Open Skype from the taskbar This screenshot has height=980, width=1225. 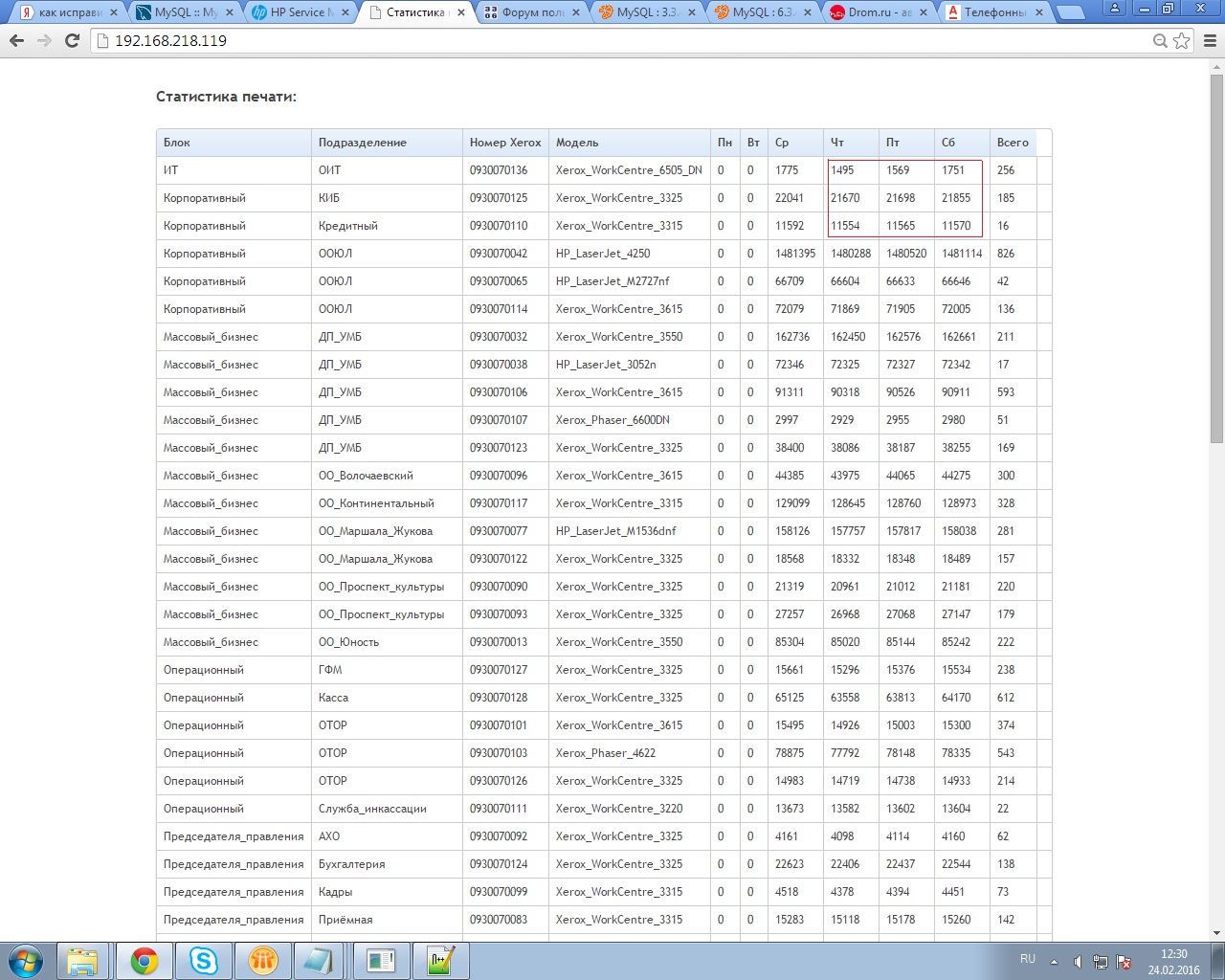point(204,960)
